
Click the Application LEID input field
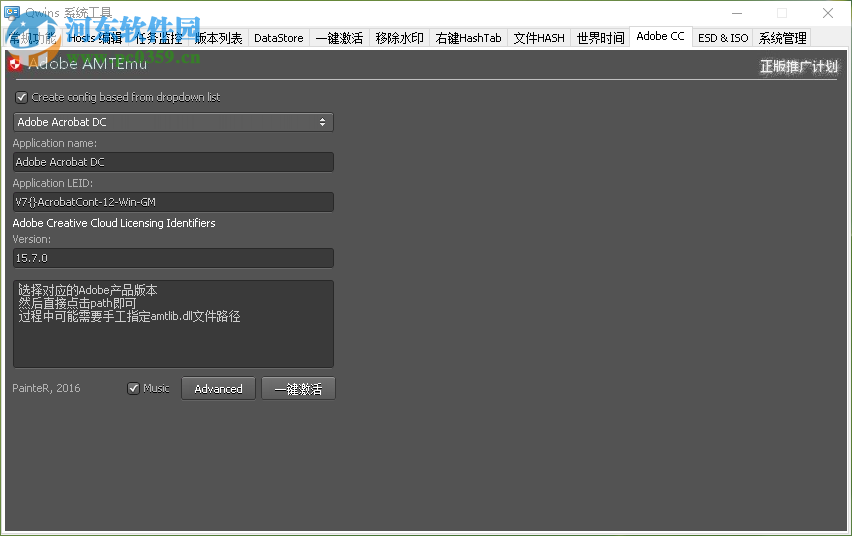(x=173, y=202)
